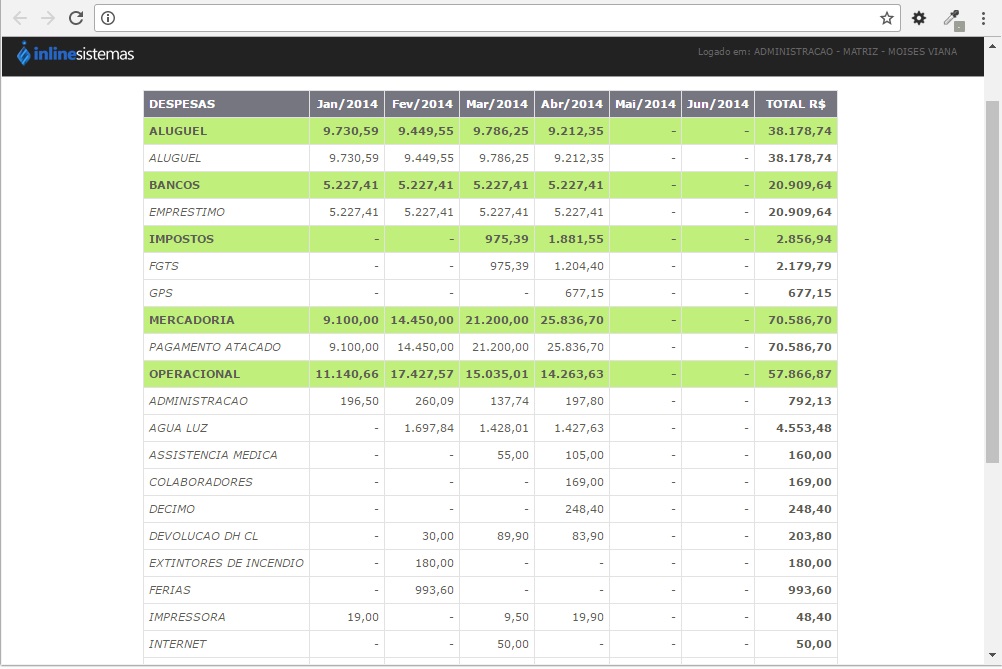
Task: Select the Jun/2014 column header
Action: 718,104
